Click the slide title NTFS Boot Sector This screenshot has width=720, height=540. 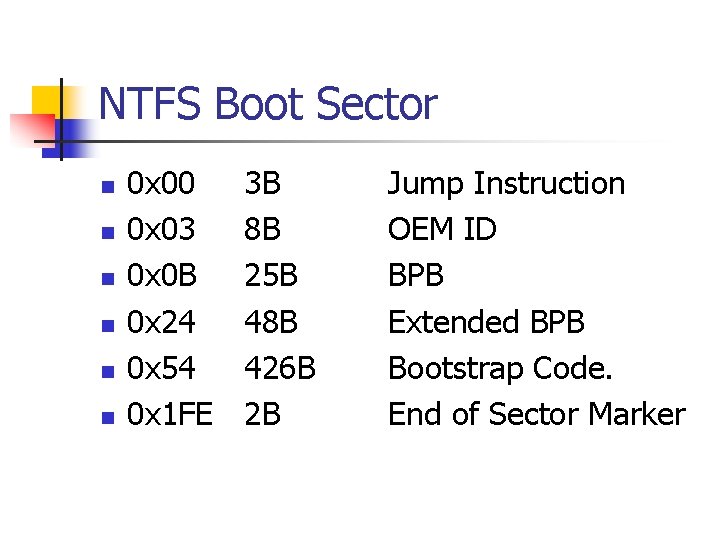click(268, 105)
